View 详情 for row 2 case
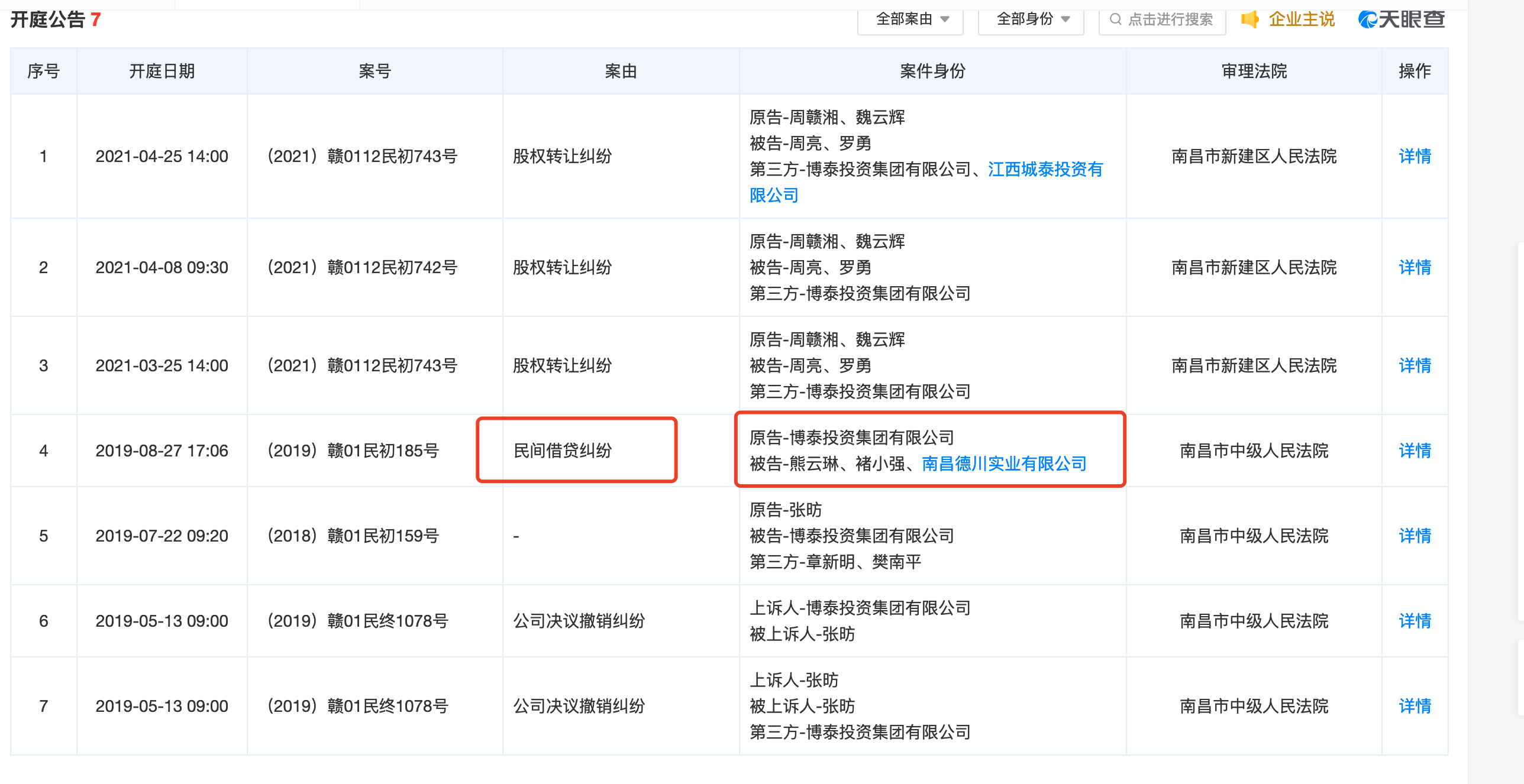 point(1415,268)
